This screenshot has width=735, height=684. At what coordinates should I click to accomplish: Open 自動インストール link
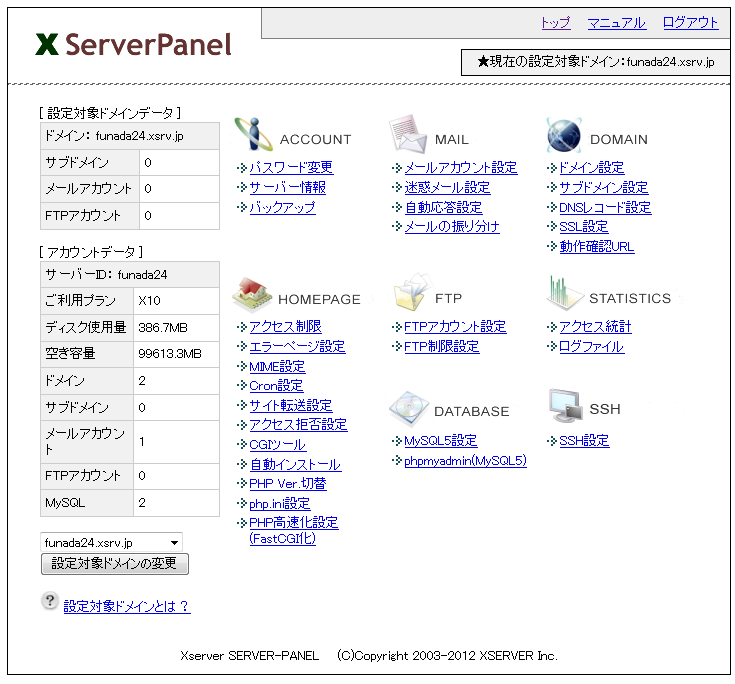pos(295,464)
